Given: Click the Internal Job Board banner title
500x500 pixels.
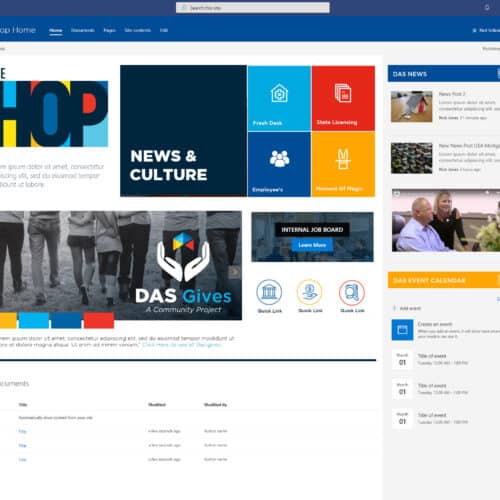Looking at the screenshot, I should click(312, 230).
